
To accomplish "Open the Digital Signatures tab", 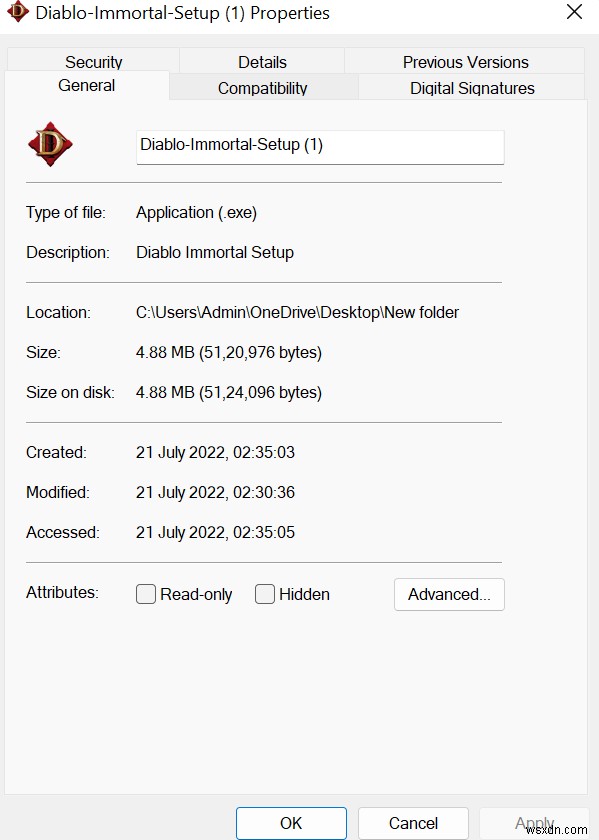I will [x=471, y=88].
